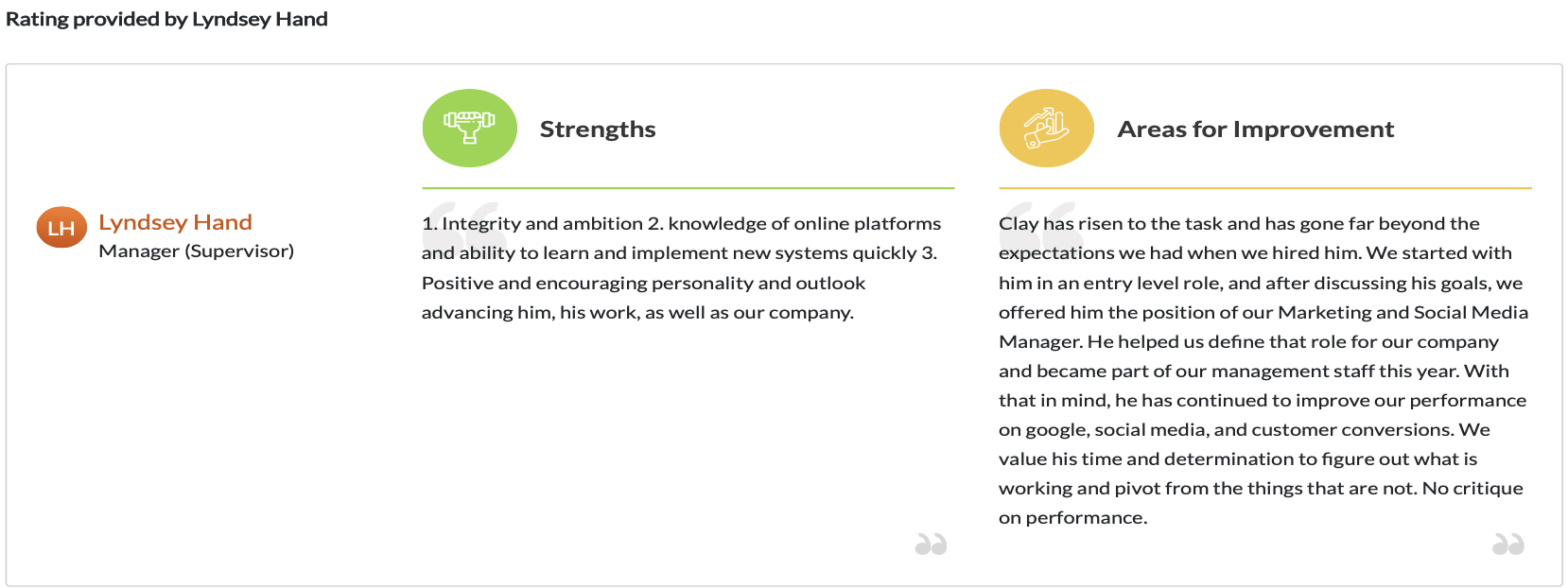
Task: Click "on performance." ending the feedback
Action: [1072, 518]
